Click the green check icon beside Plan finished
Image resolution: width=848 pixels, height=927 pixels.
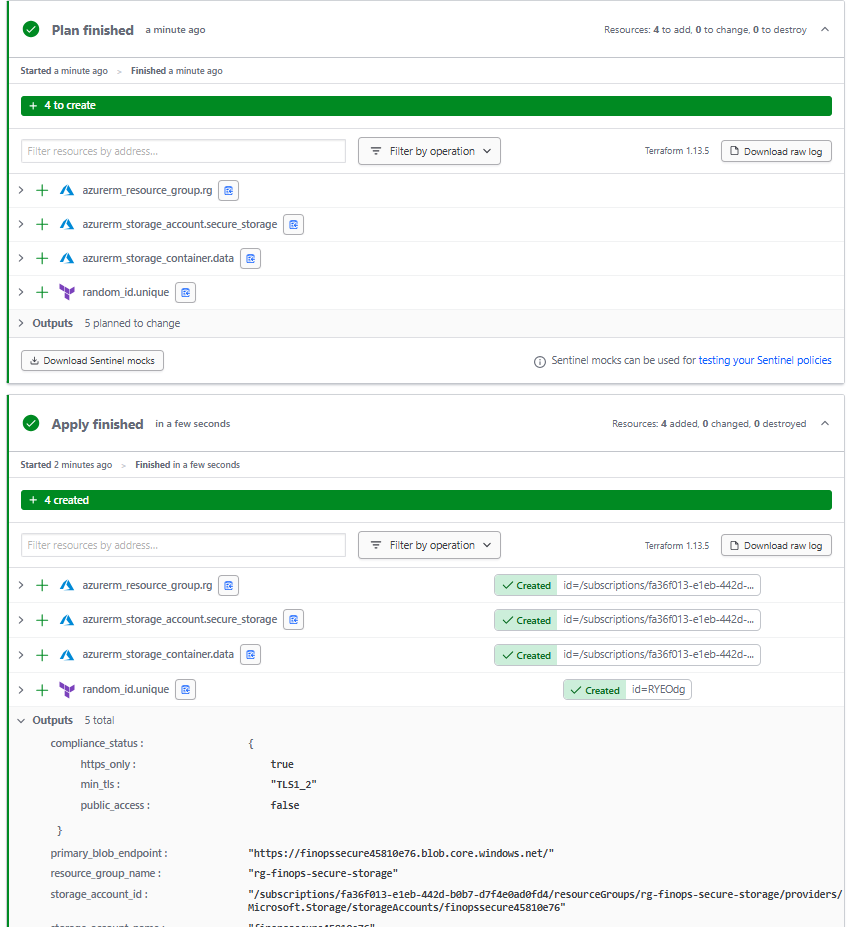click(31, 30)
